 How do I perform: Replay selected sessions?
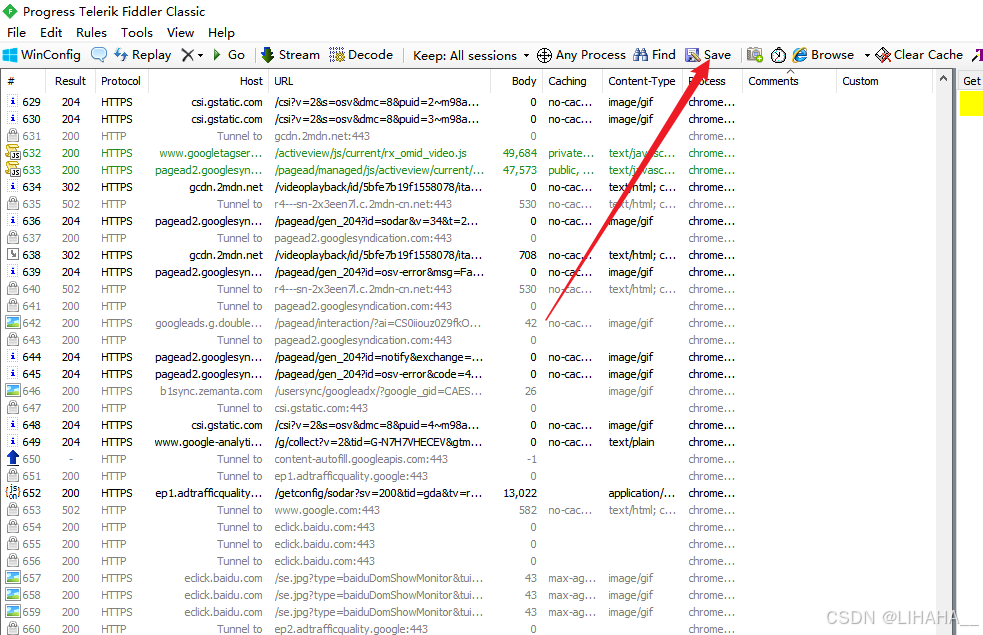pyautogui.click(x=142, y=55)
